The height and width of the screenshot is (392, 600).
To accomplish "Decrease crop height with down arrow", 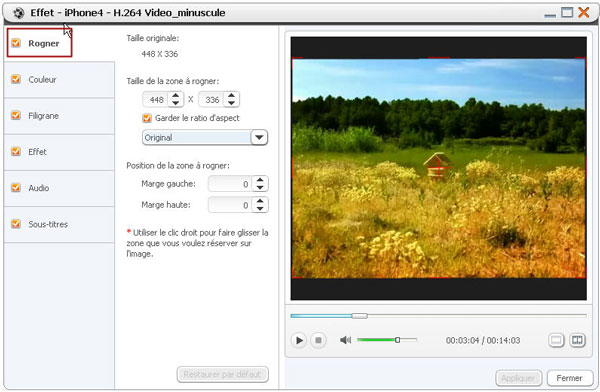I will tap(231, 103).
